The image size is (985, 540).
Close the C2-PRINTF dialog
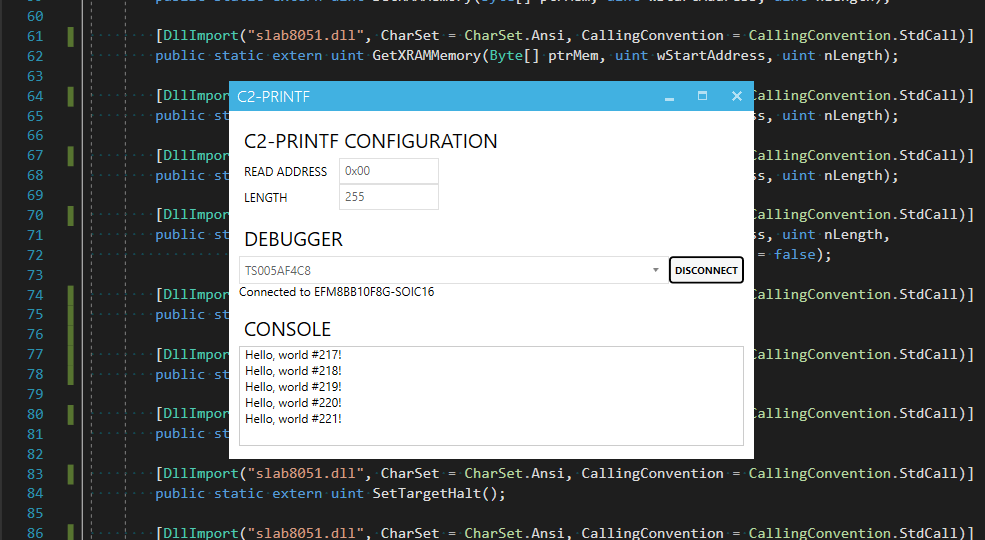(x=736, y=96)
